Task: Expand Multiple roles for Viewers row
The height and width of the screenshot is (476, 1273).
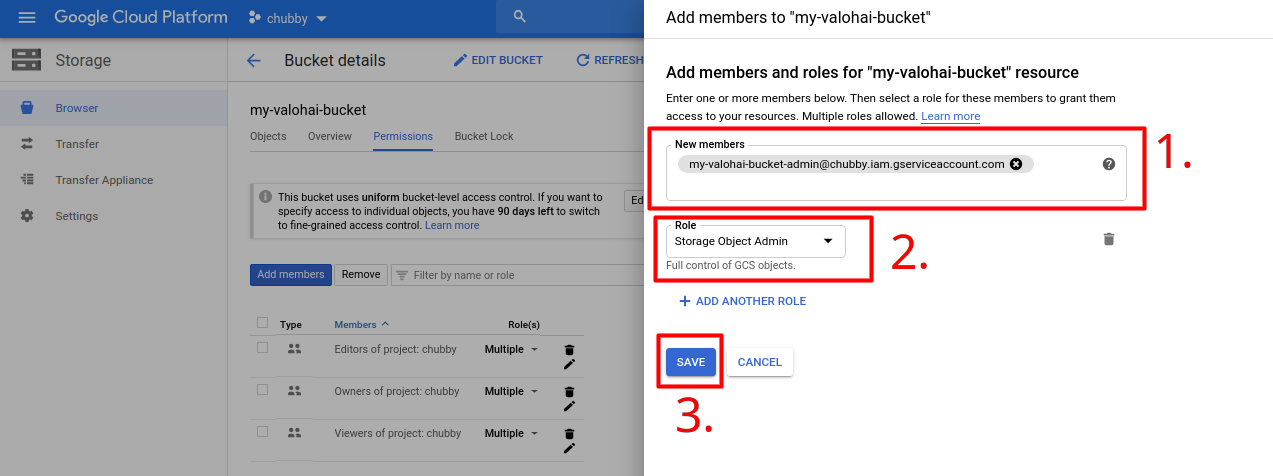Action: [511, 434]
